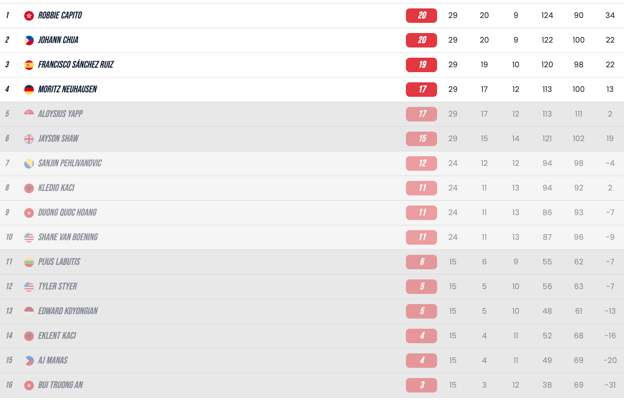Open Johann Chua's player page
Image resolution: width=624 pixels, height=400 pixels.
point(58,40)
